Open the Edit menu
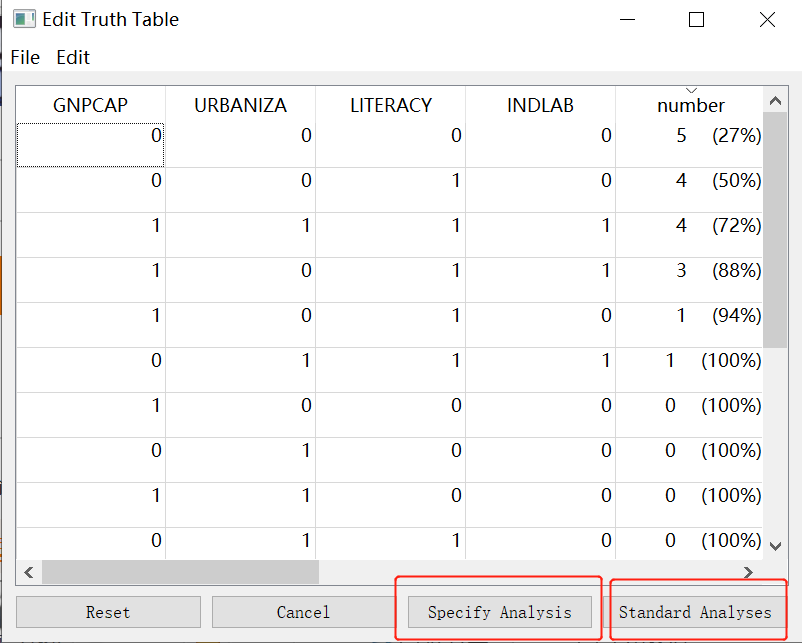 73,58
